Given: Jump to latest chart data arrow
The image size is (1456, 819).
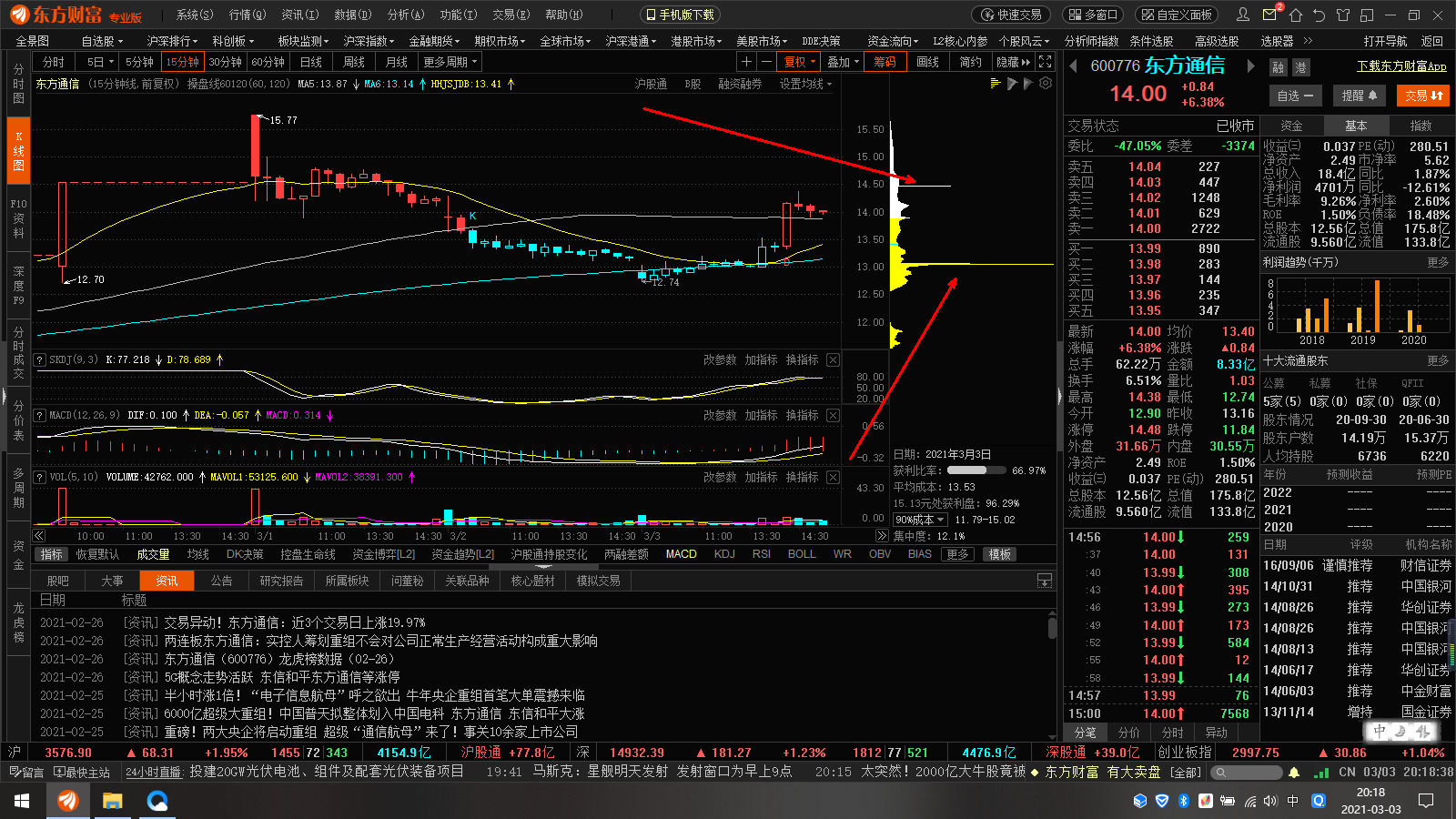Looking at the screenshot, I should pyautogui.click(x=881, y=536).
